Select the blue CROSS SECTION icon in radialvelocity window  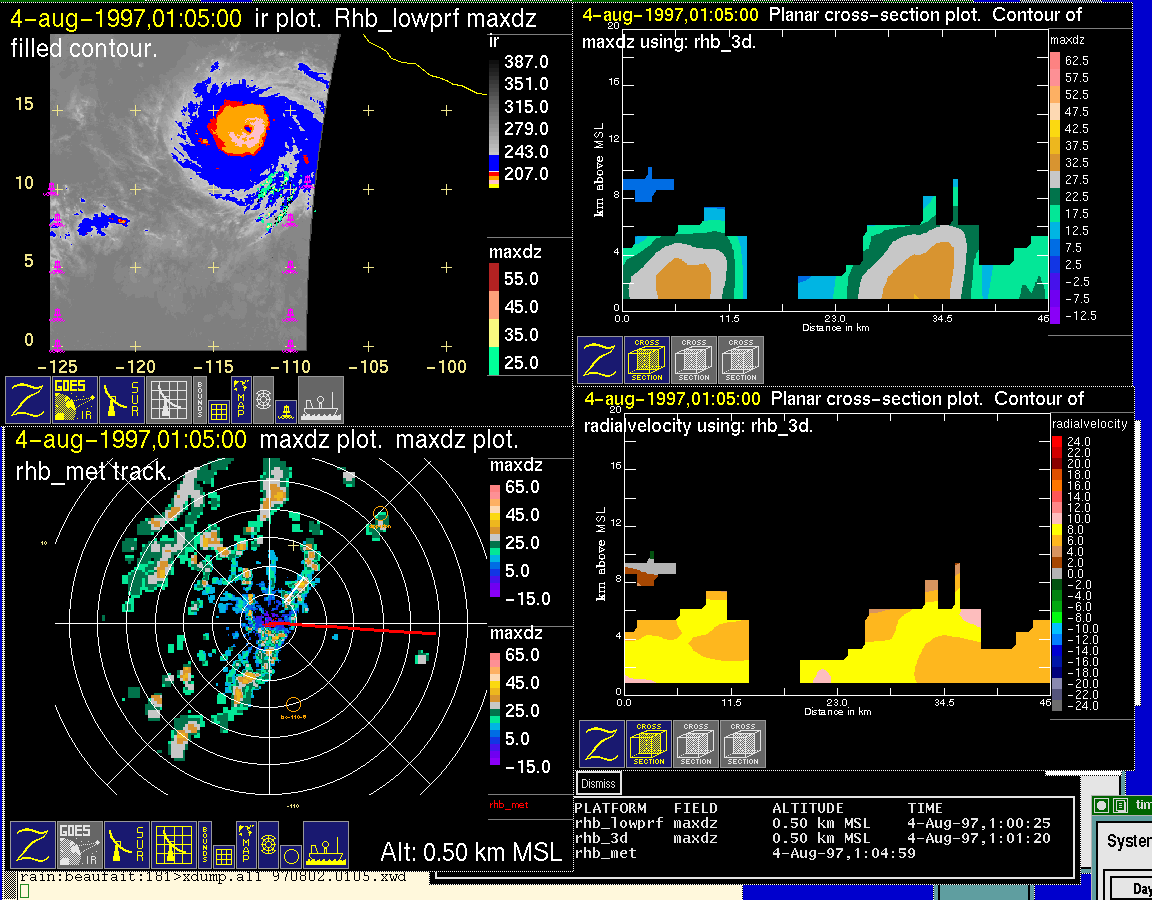pyautogui.click(x=649, y=744)
